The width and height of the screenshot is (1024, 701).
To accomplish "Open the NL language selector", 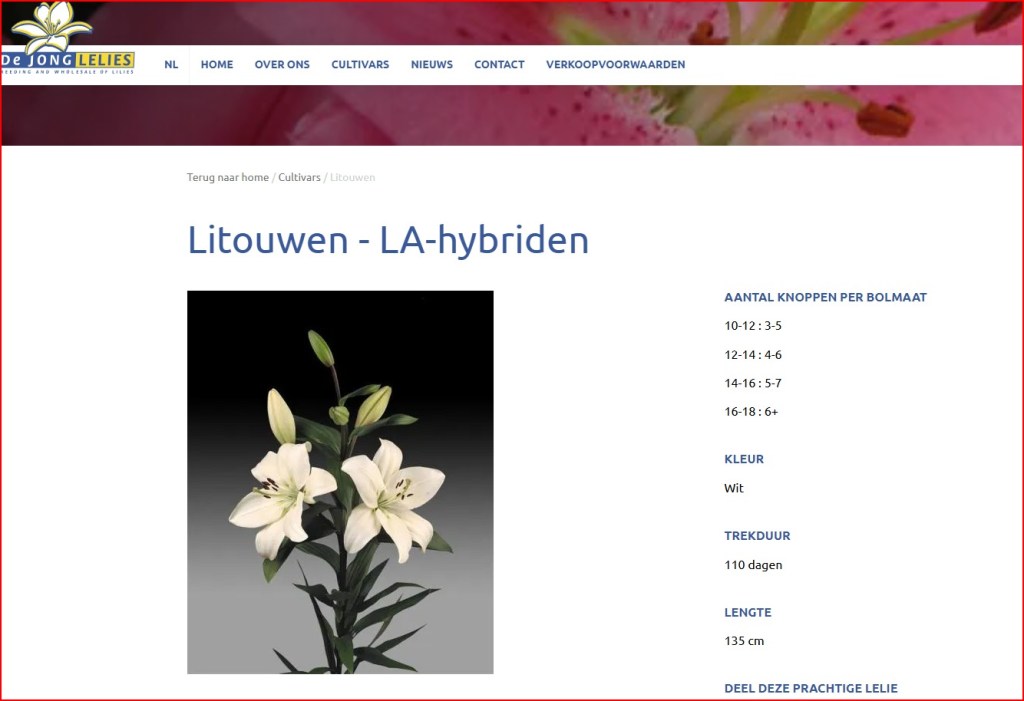I will pos(171,64).
